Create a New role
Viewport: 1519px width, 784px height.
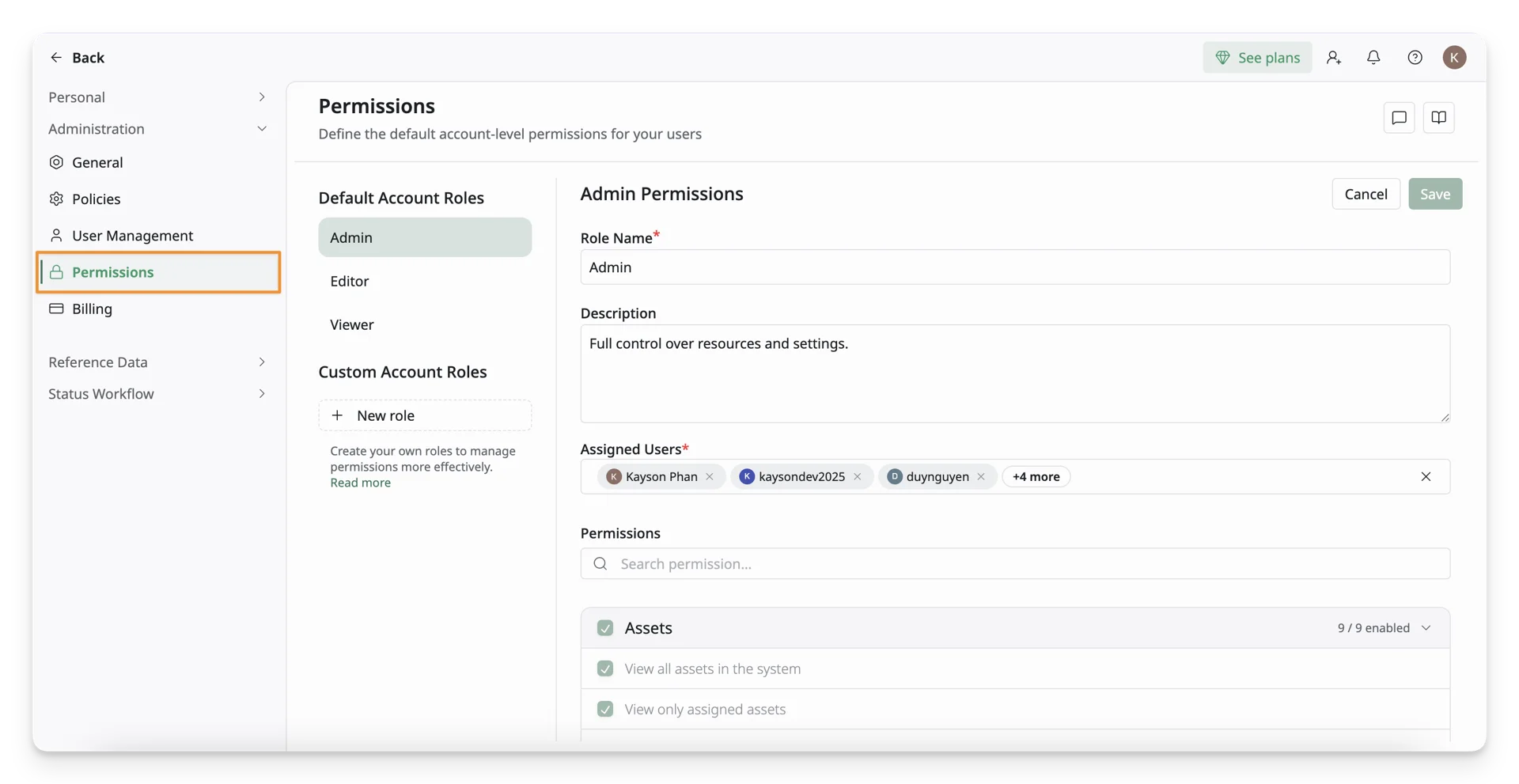[x=425, y=415]
